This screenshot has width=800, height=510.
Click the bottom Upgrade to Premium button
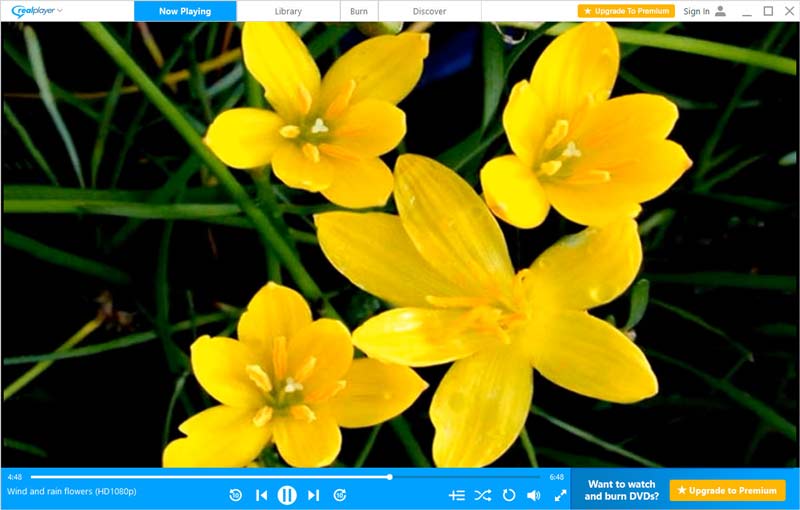pos(727,490)
